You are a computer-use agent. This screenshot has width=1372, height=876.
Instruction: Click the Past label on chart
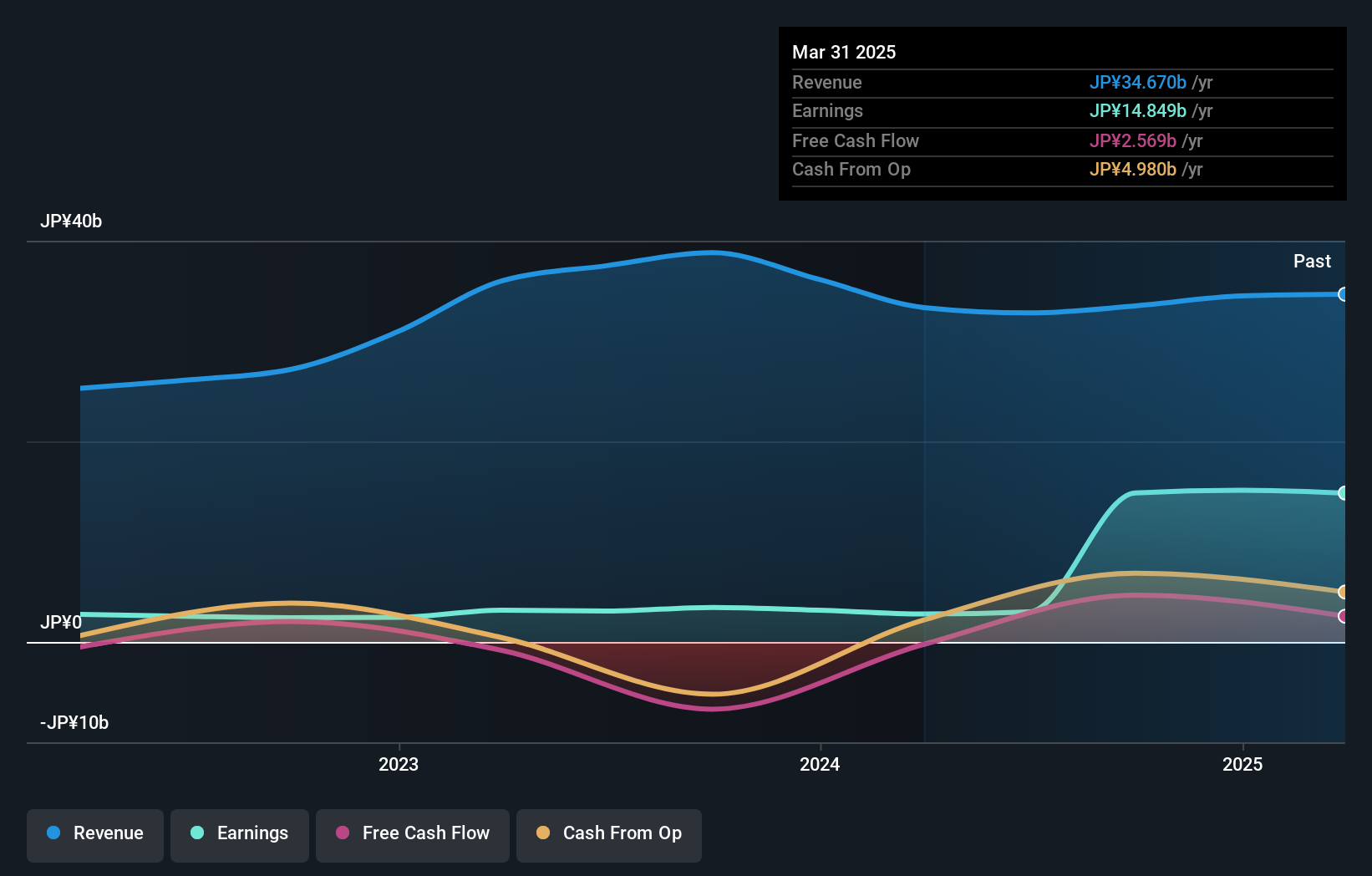1312,262
